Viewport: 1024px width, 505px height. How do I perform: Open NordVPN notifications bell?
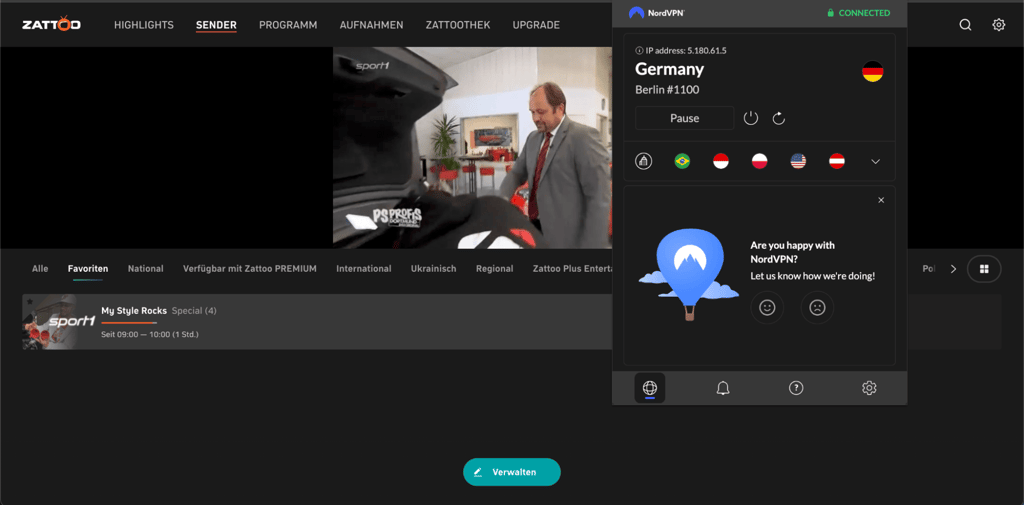(723, 388)
